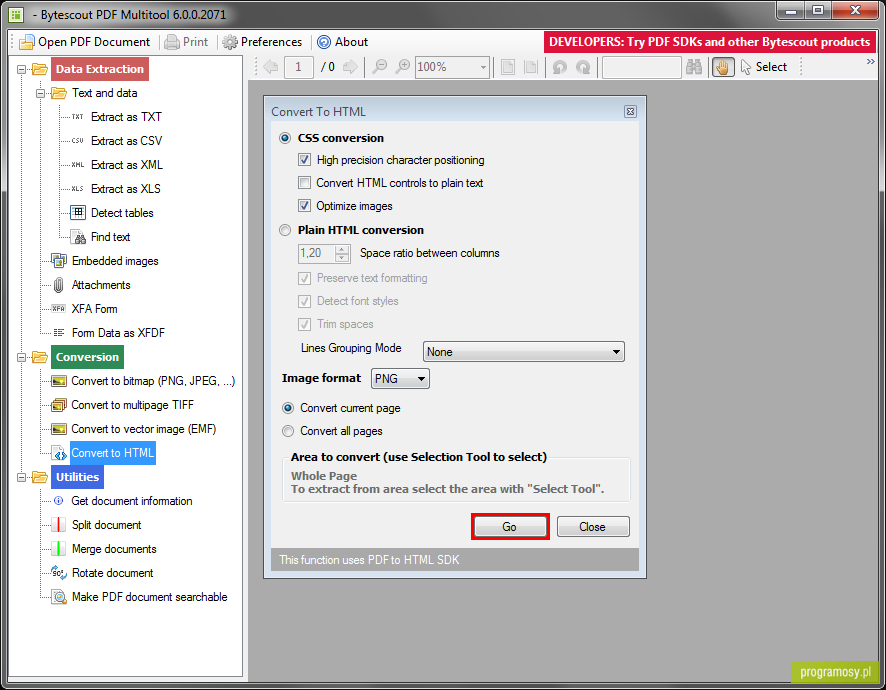The height and width of the screenshot is (690, 886).
Task: Click the Make PDF document searchable icon
Action: 59,597
